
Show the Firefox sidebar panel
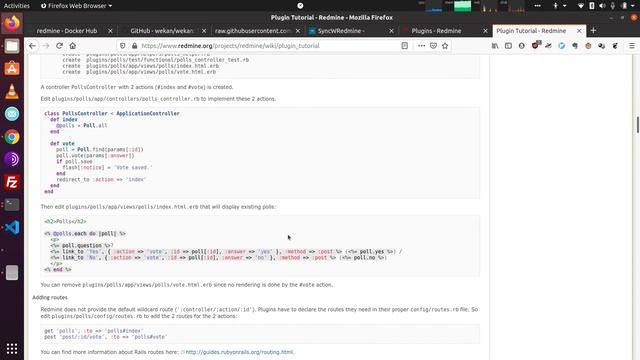point(508,46)
